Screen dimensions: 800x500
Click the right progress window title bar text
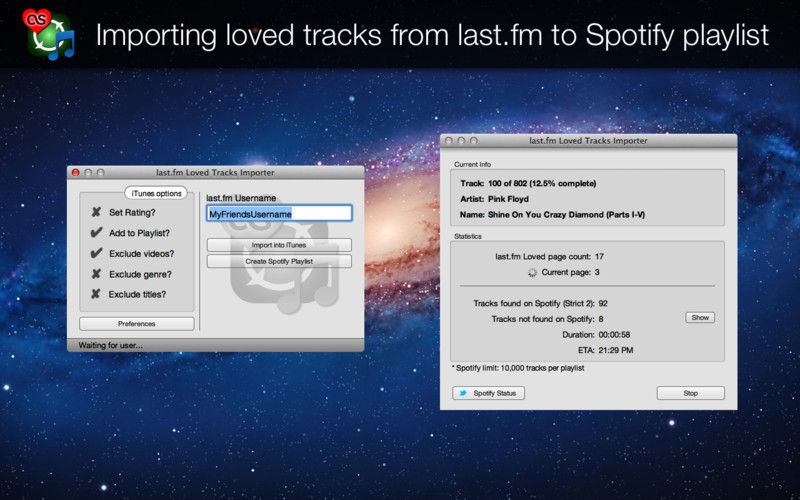coord(588,141)
